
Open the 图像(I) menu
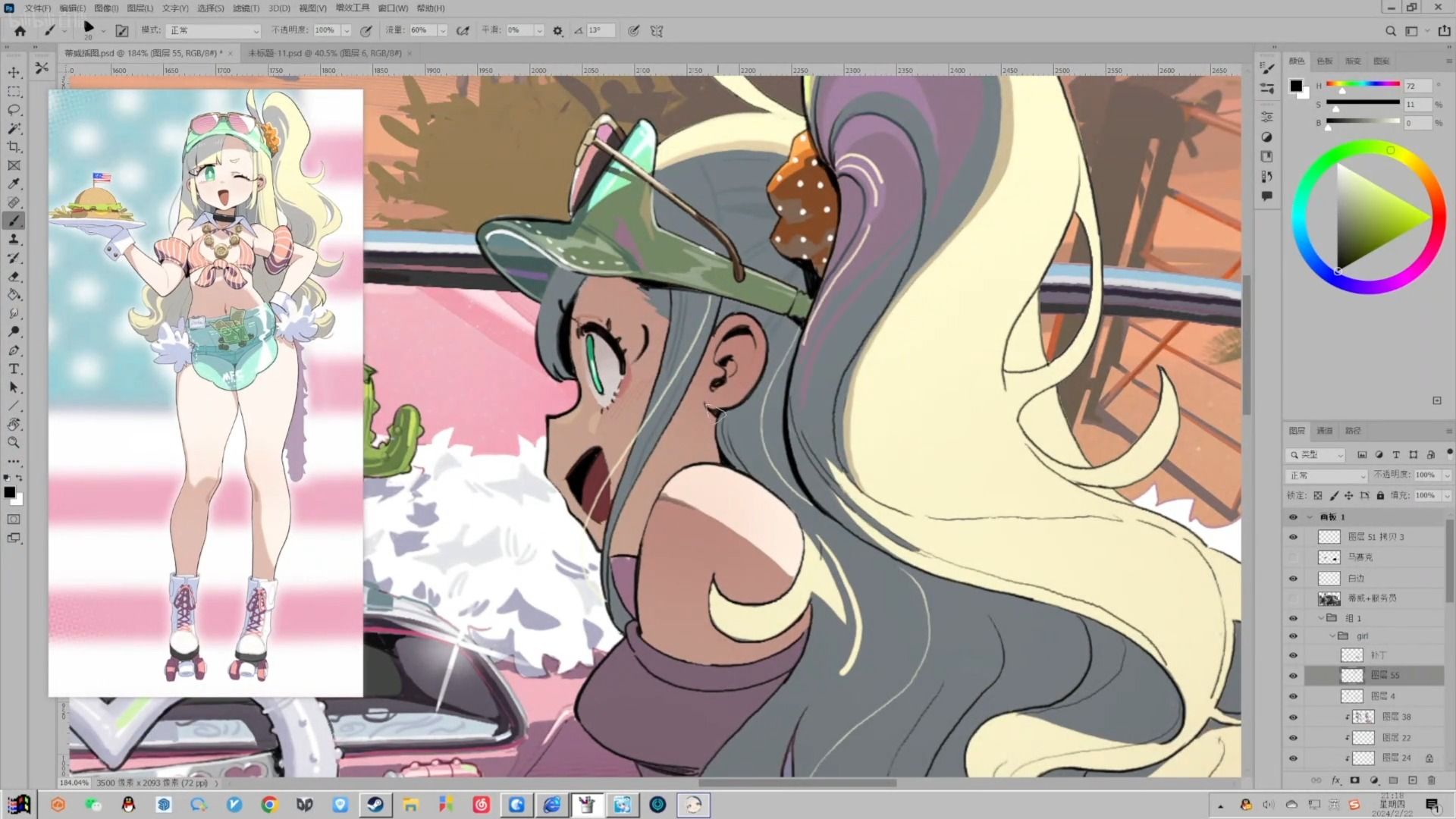click(x=106, y=8)
